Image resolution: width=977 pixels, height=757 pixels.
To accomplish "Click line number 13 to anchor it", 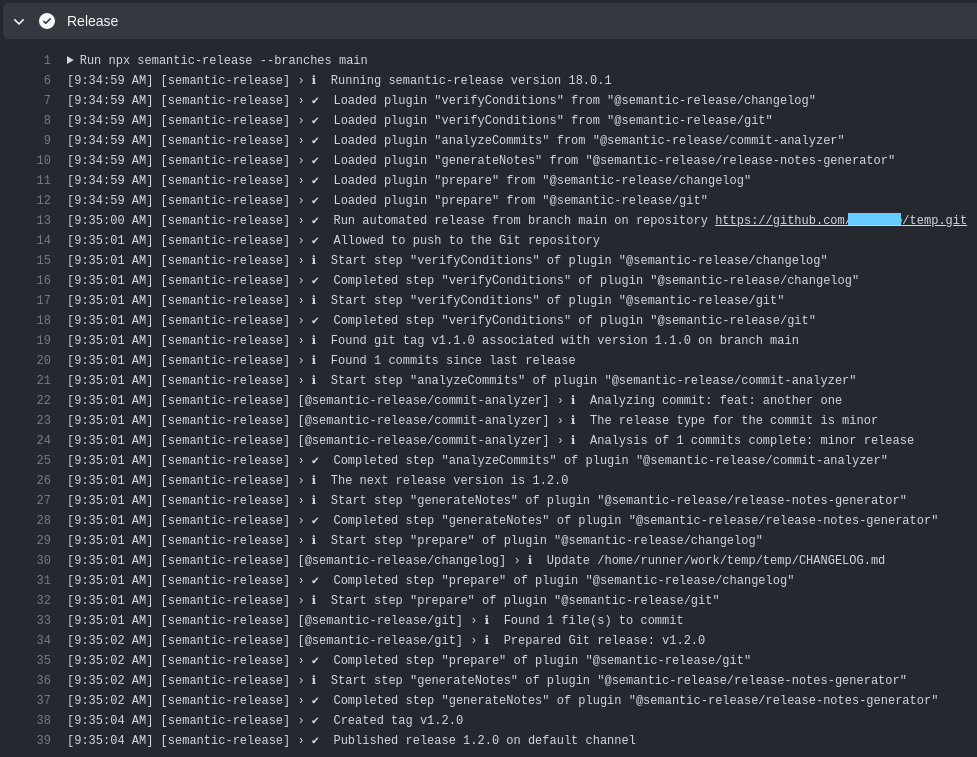I will coord(43,220).
